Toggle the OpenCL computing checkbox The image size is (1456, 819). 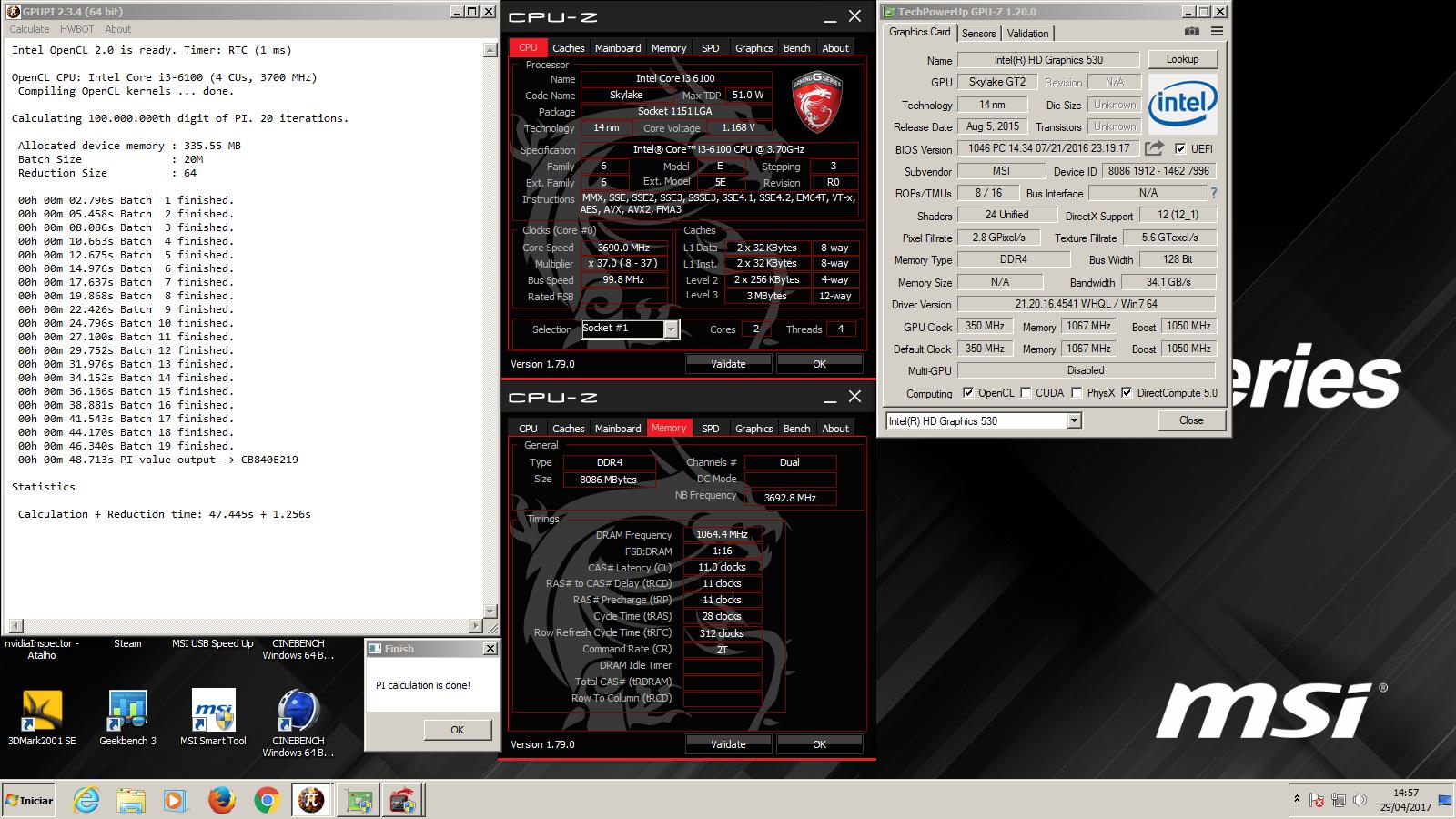(967, 393)
